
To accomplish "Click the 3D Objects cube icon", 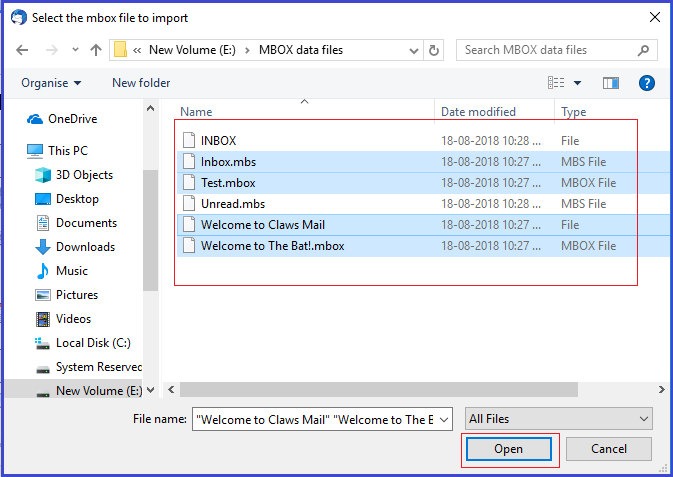I will click(x=43, y=175).
